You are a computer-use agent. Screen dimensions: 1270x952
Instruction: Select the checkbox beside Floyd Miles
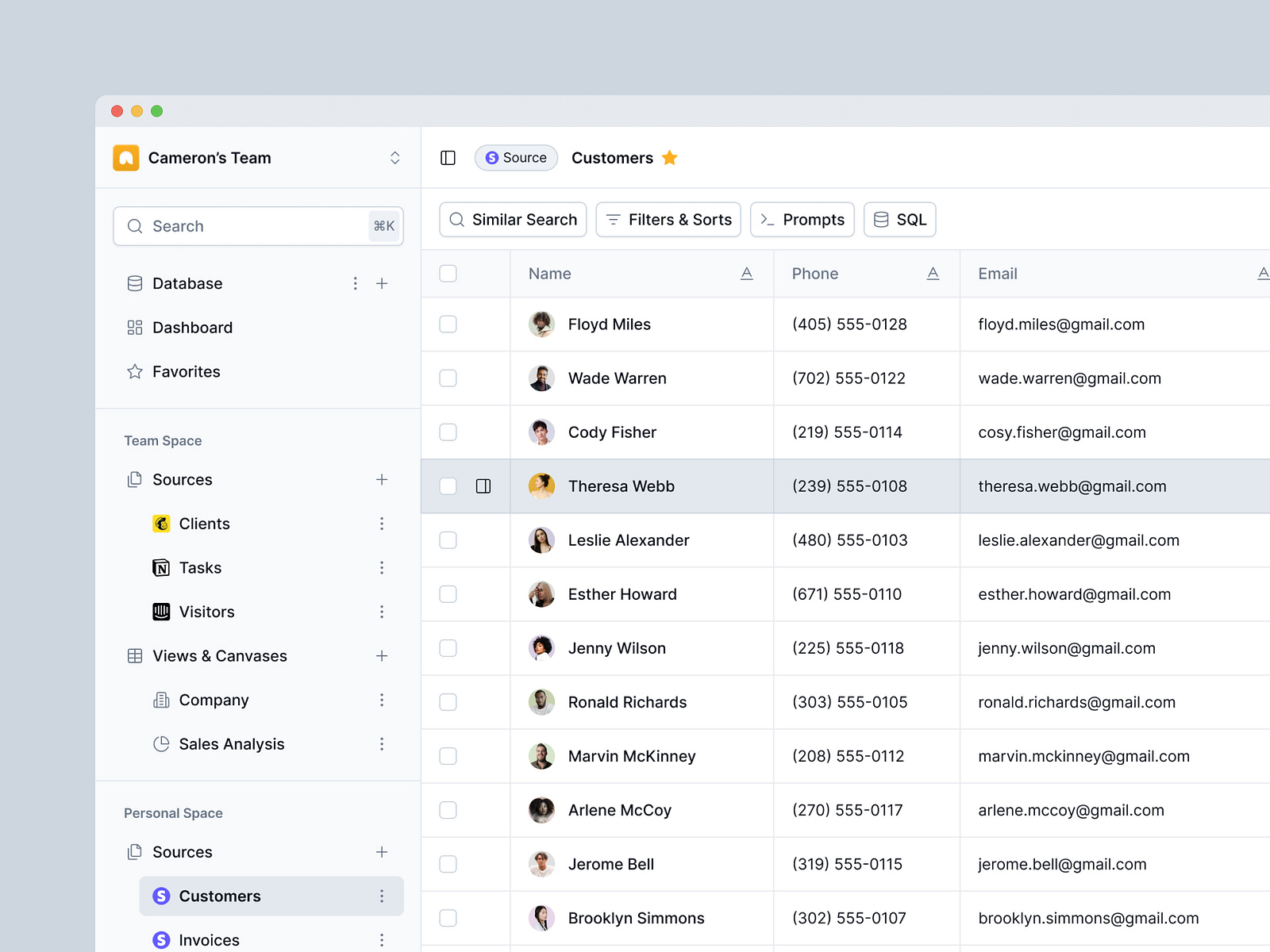click(448, 324)
